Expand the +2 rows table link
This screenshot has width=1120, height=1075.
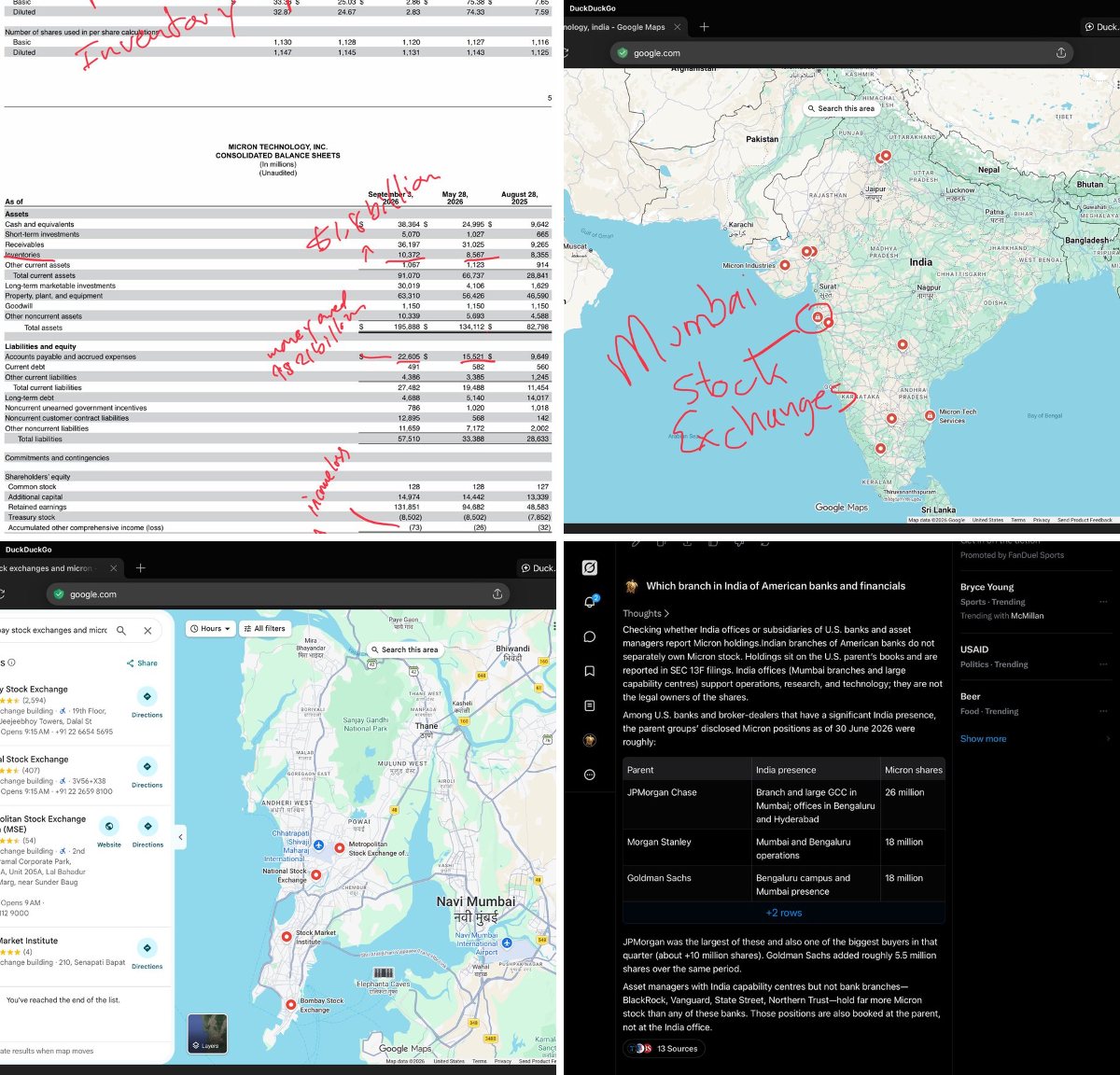(x=784, y=913)
